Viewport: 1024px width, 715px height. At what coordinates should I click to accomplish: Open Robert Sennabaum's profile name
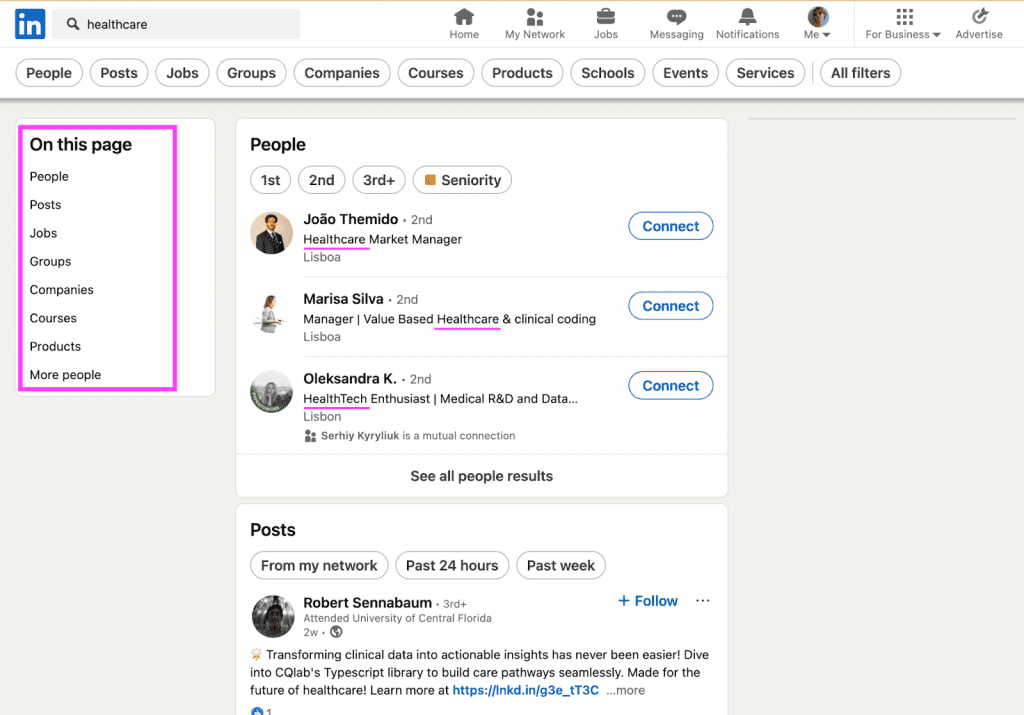tap(368, 603)
